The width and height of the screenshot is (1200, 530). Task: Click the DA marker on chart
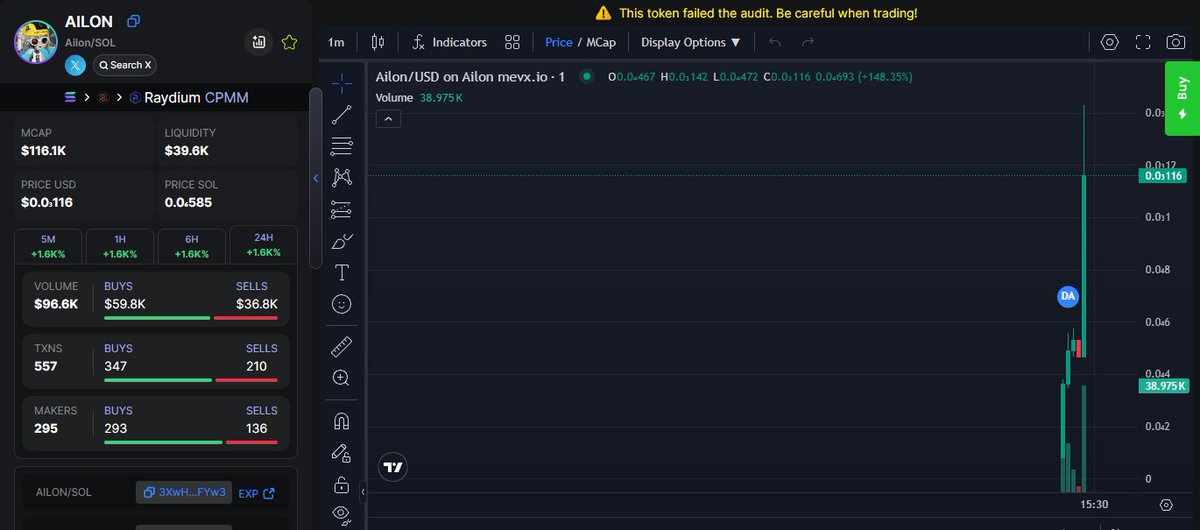[x=1068, y=296]
